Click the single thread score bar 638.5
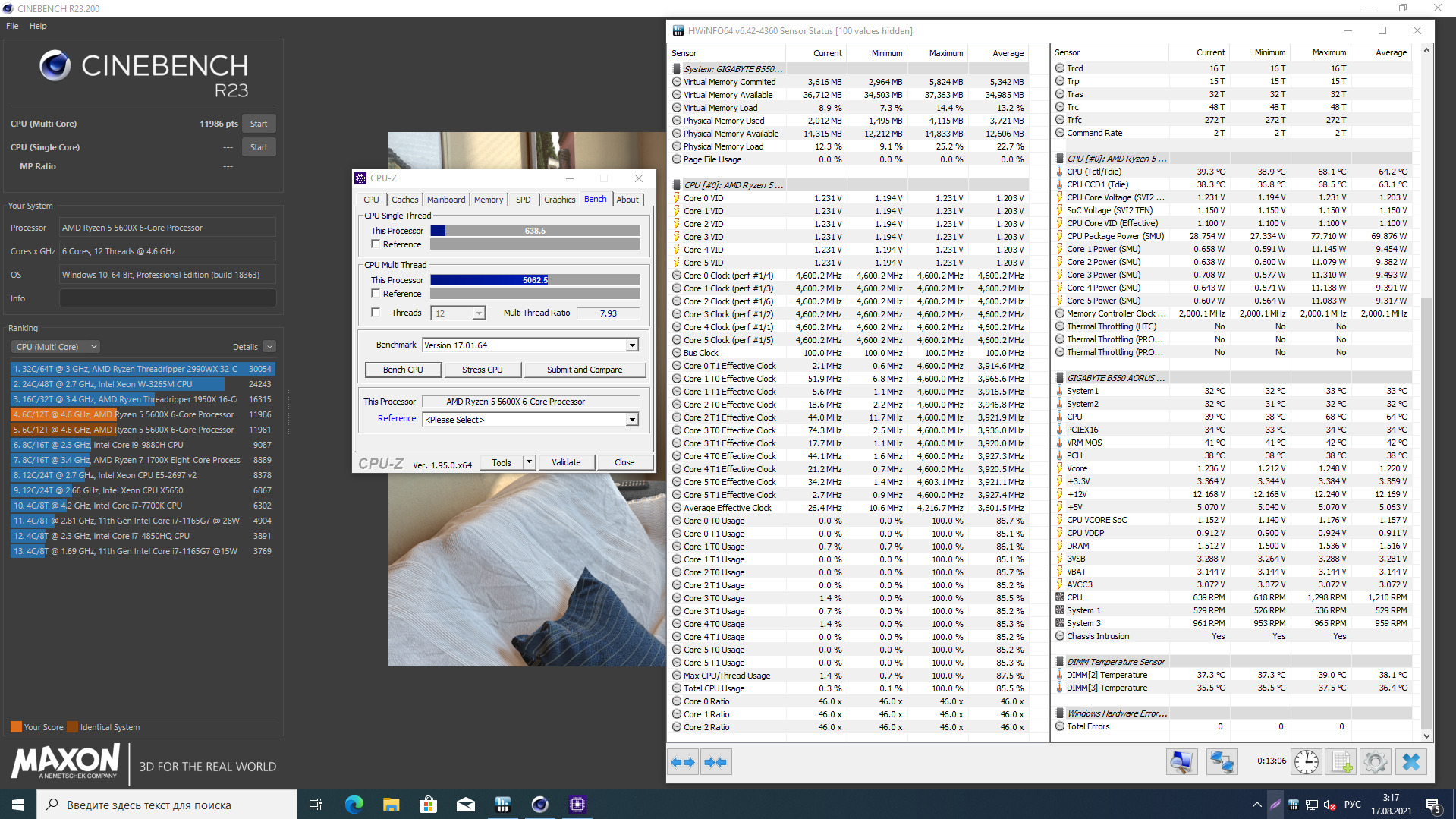 pyautogui.click(x=535, y=231)
